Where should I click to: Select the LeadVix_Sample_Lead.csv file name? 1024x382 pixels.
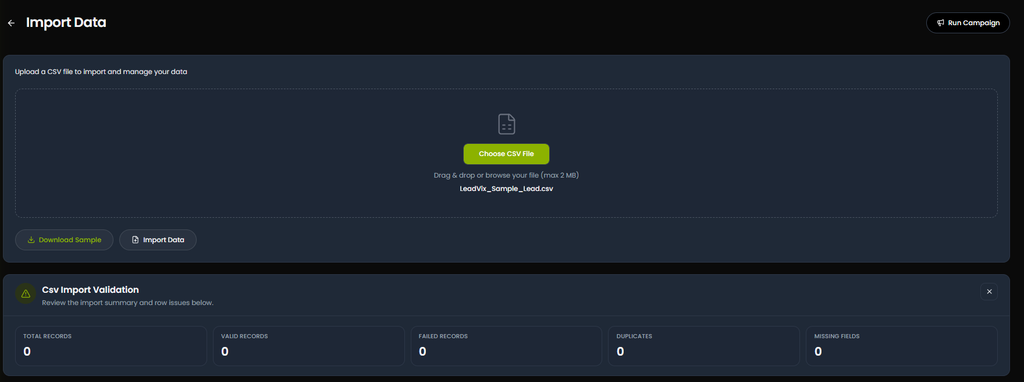click(506, 189)
